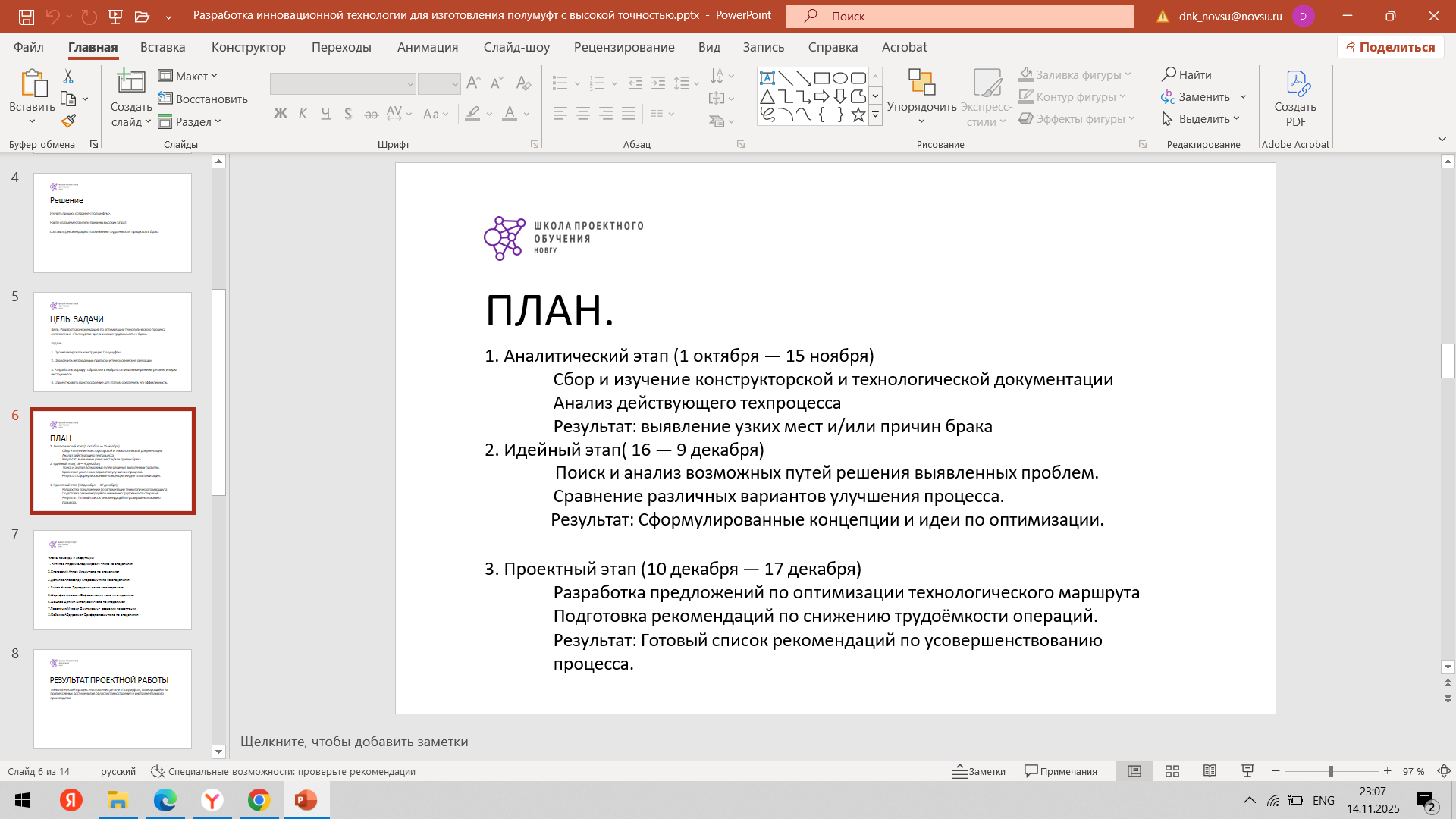Open the Вставка ribbon tab

[x=162, y=47]
